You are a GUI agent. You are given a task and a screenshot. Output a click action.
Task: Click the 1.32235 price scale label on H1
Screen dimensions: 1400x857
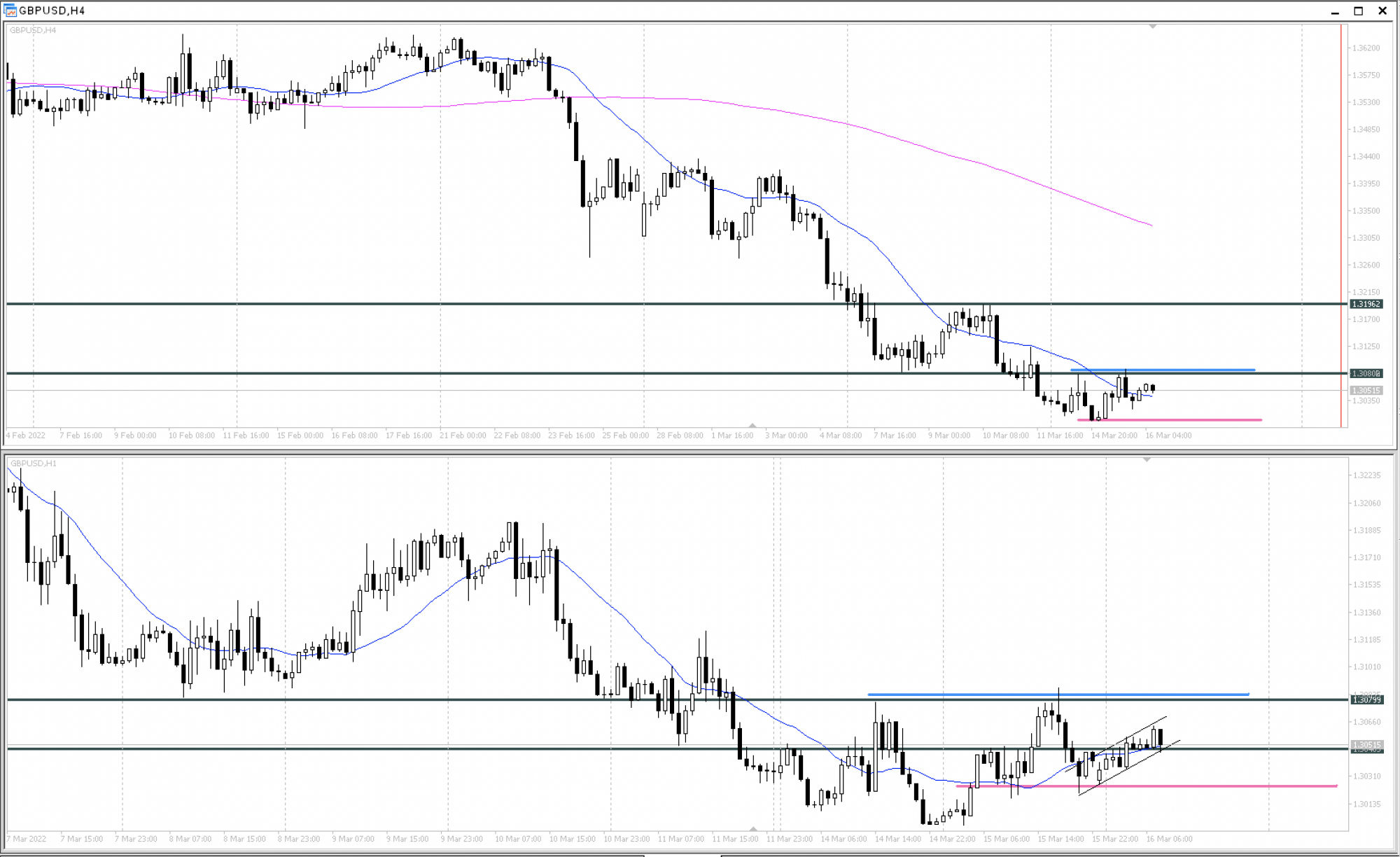click(x=1366, y=475)
